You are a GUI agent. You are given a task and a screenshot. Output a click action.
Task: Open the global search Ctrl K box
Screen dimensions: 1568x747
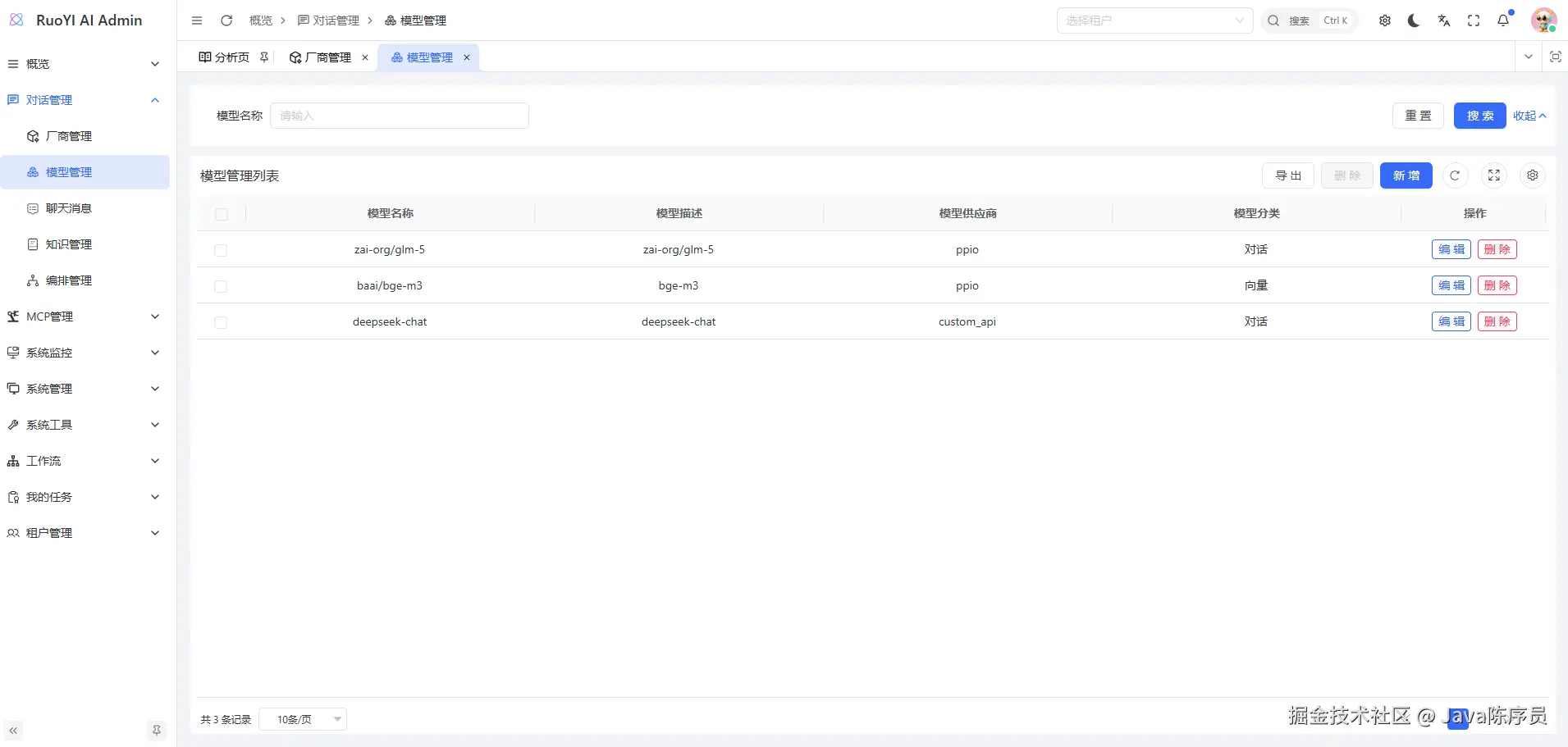[x=1310, y=20]
